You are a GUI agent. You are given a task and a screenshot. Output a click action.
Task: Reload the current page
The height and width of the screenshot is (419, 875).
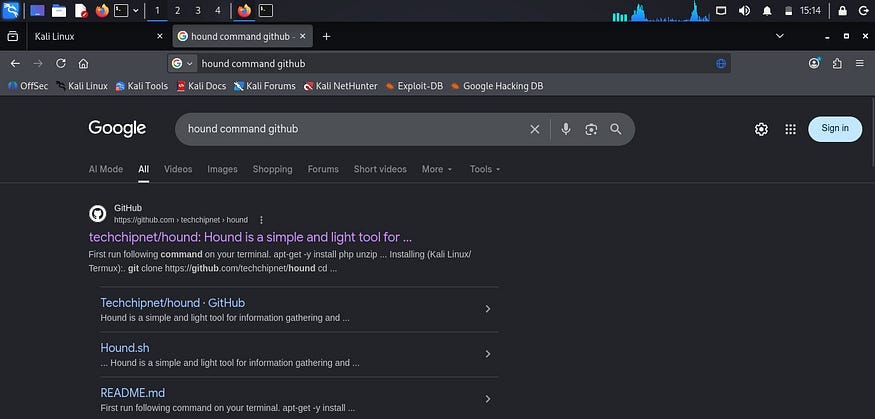(x=61, y=64)
